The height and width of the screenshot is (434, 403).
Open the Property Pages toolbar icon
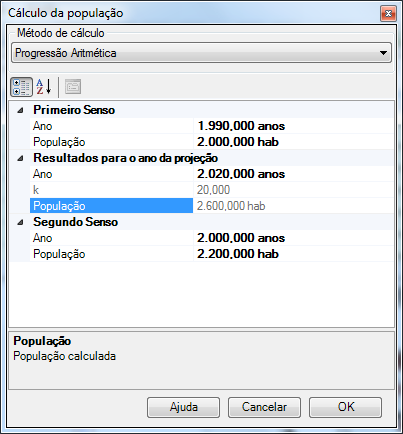click(73, 87)
